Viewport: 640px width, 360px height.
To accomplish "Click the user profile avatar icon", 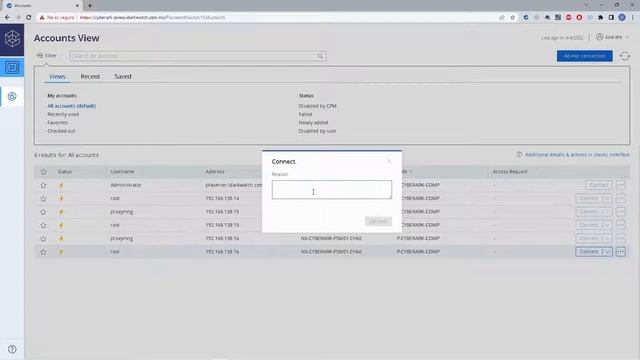I will tap(599, 37).
